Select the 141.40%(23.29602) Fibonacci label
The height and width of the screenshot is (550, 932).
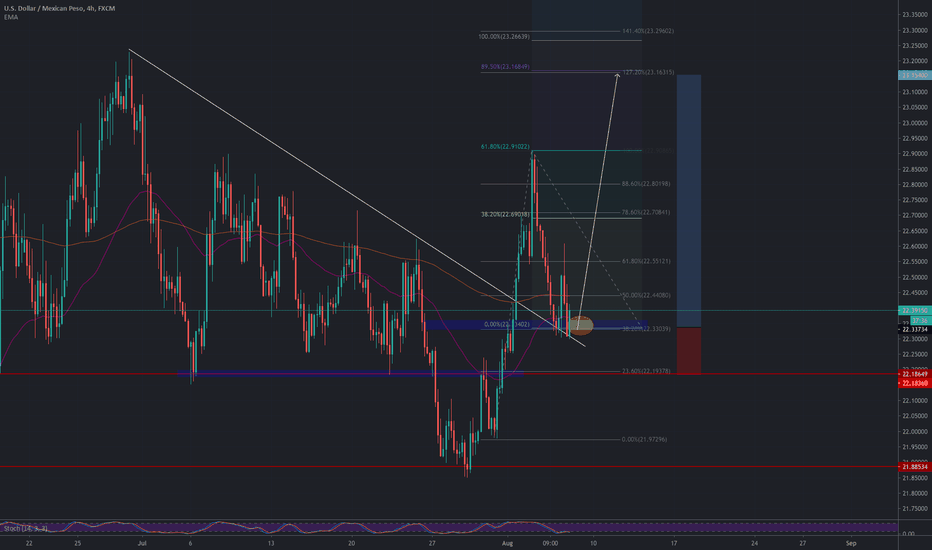[648, 31]
